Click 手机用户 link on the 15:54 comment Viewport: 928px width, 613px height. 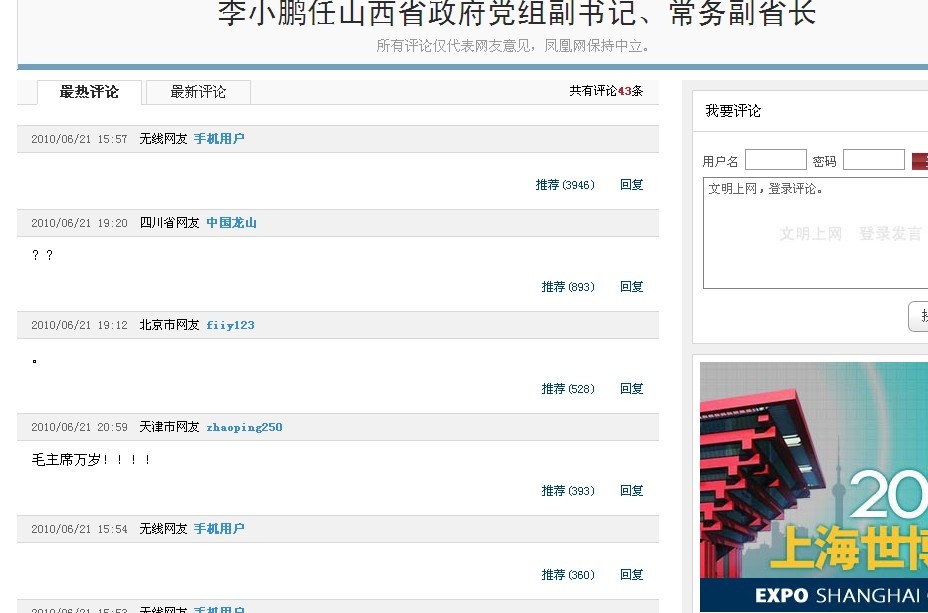(218, 529)
